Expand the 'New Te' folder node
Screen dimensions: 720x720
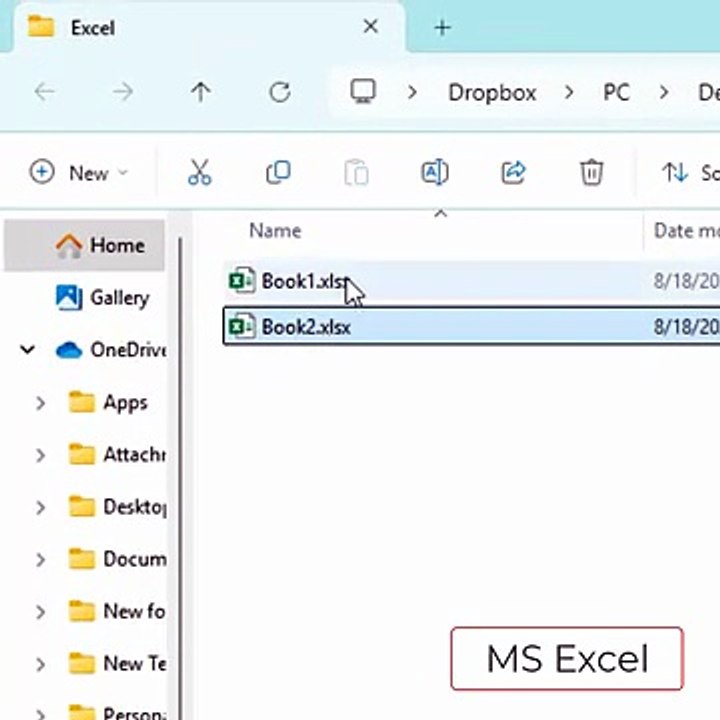pos(40,665)
